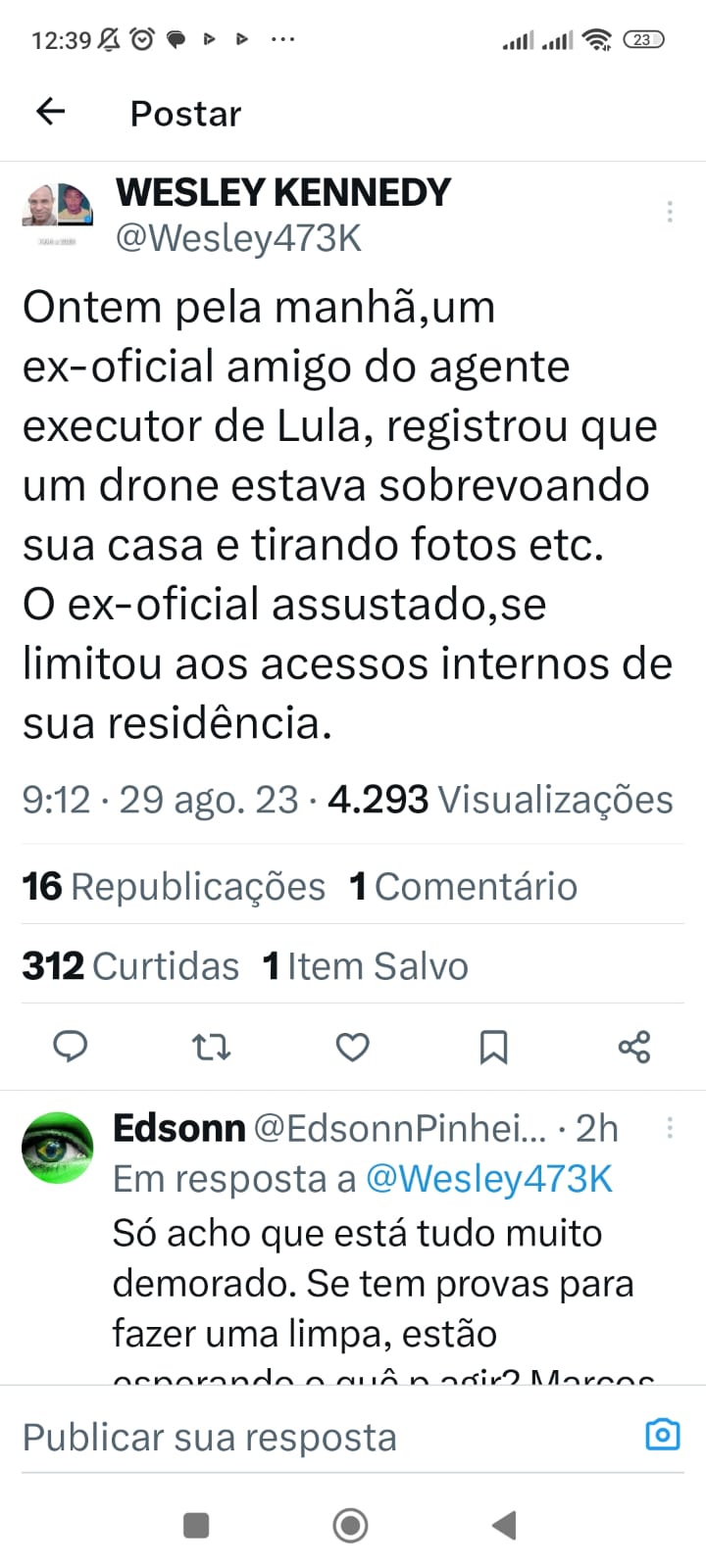Open WESLEY KENNEDY profile name
706x1568 pixels.
(283, 192)
